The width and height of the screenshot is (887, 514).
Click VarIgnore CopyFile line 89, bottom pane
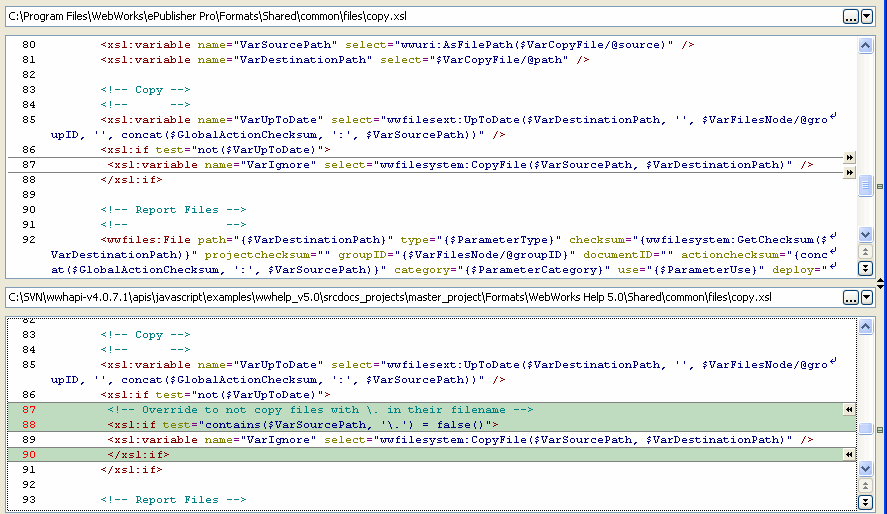[460, 440]
